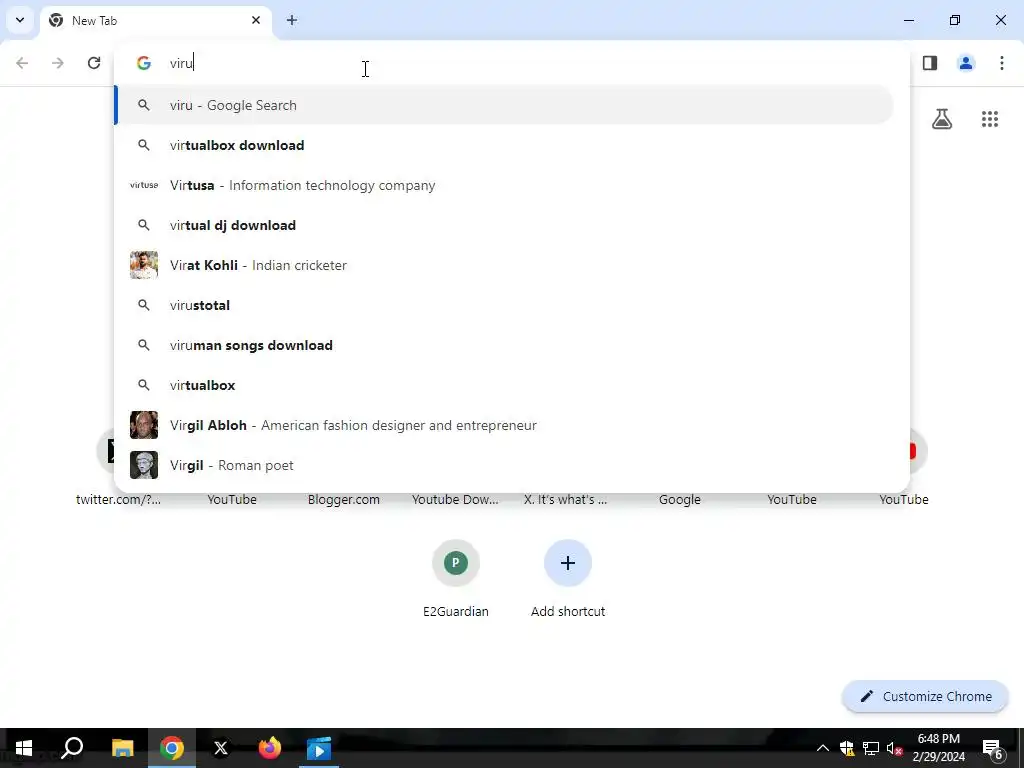Click the Google G icon in address bar
This screenshot has height=768, width=1024.
point(144,63)
